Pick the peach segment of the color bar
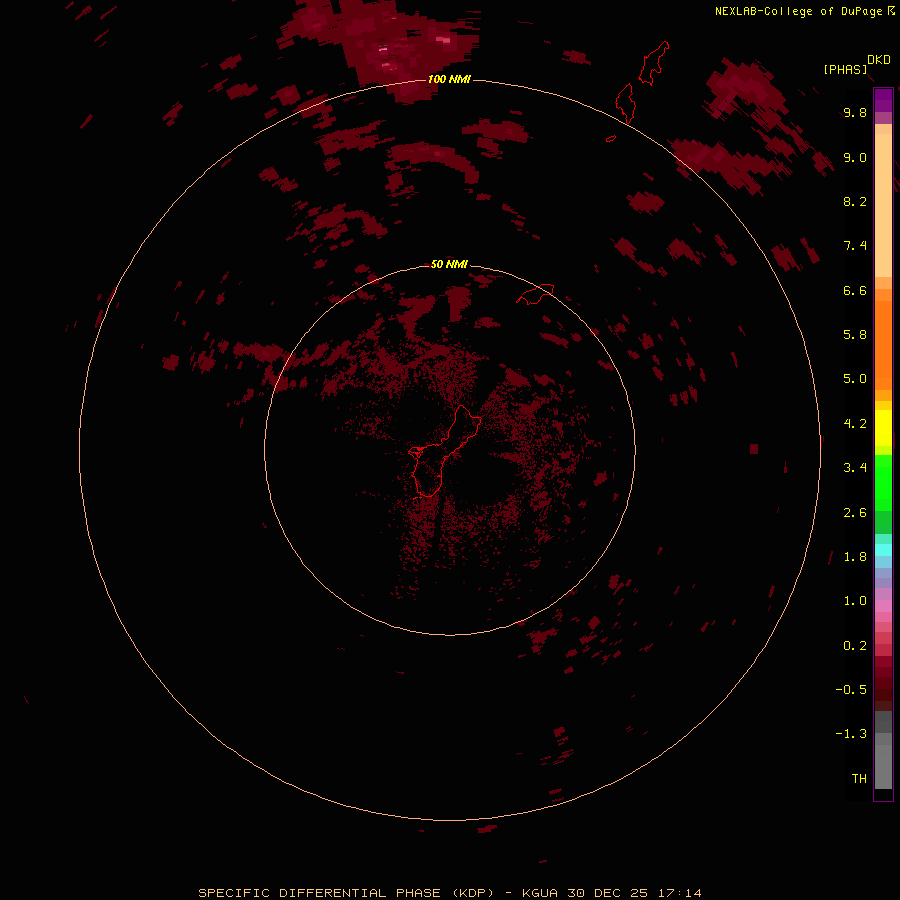 [883, 205]
